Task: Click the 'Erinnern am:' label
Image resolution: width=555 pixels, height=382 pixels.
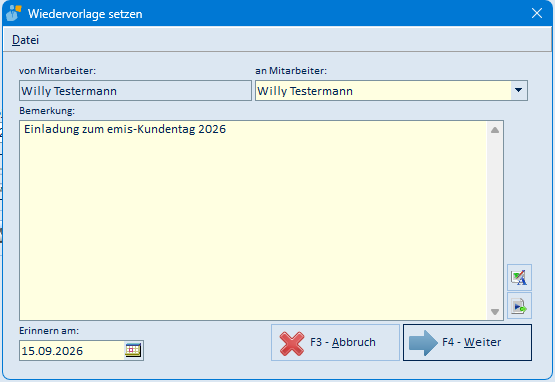Action: [49, 331]
